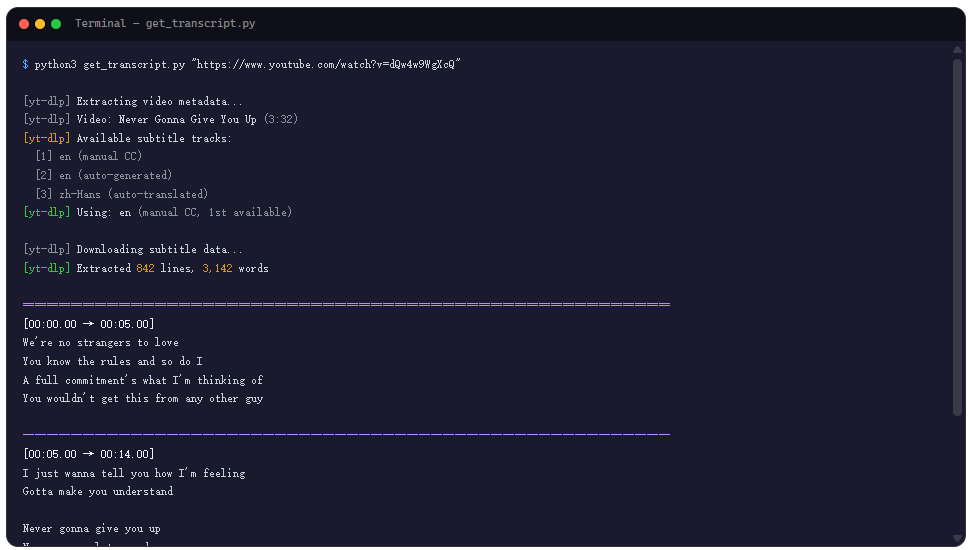
Task: Click the lyric 'We're no strangers to love'
Action: click(101, 343)
